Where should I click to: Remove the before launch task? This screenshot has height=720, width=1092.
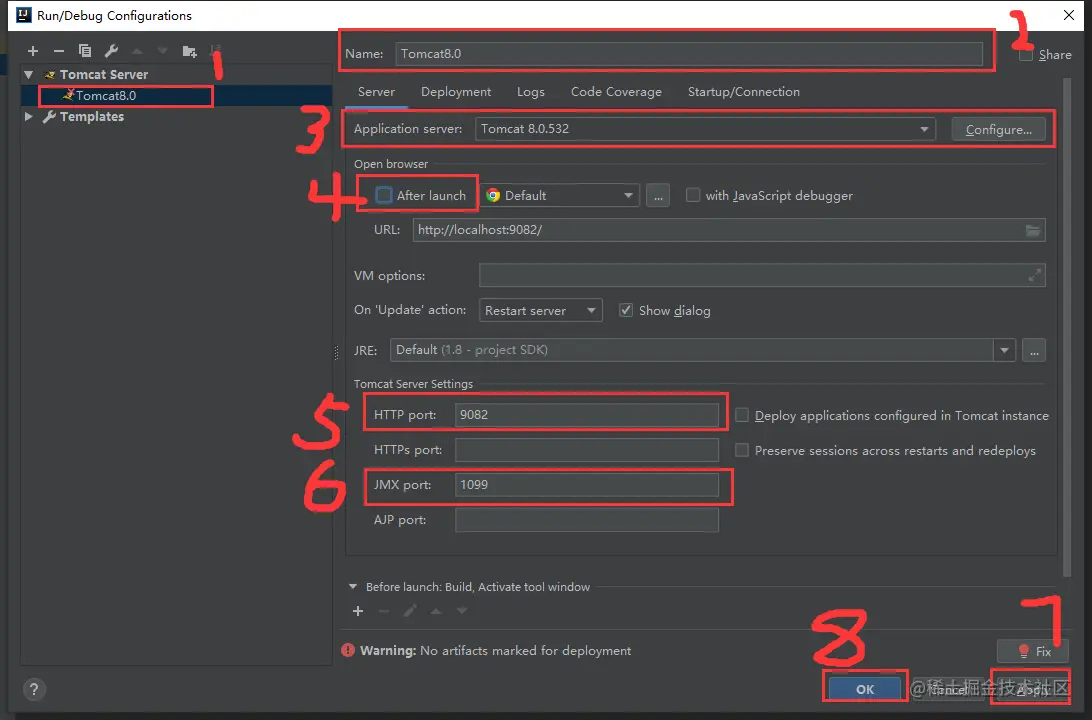pos(384,611)
